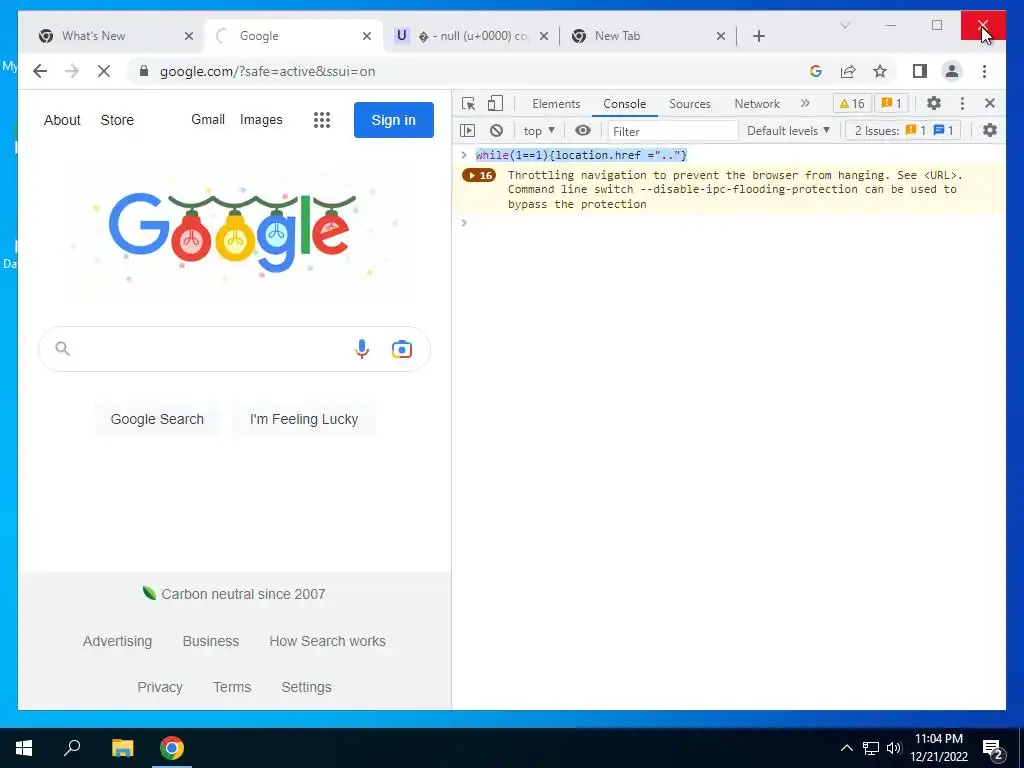Screen dimensions: 1024x768
Task: Open the Store link
Action: [117, 120]
